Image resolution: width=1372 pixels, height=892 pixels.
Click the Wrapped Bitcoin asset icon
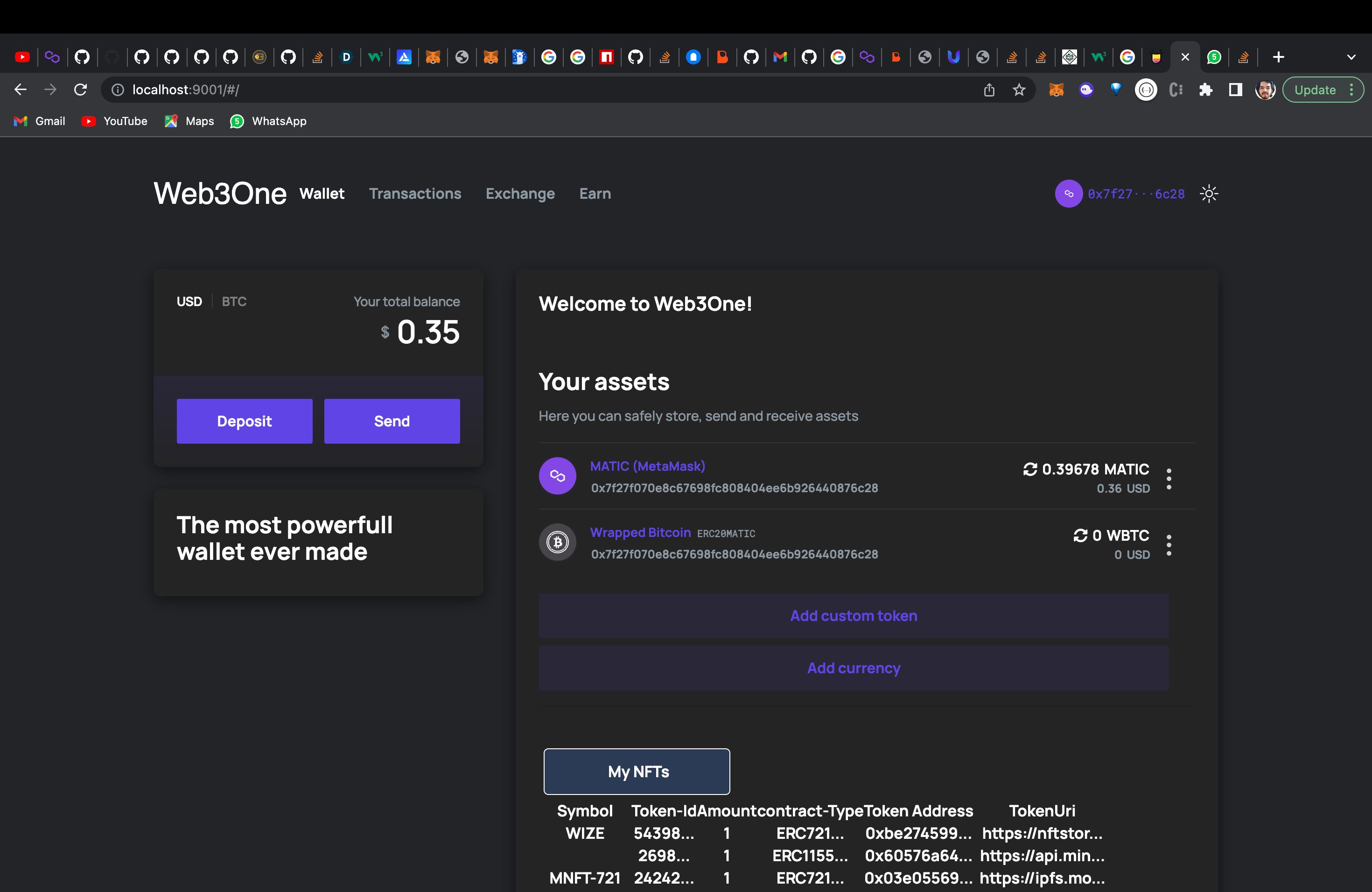coord(557,543)
